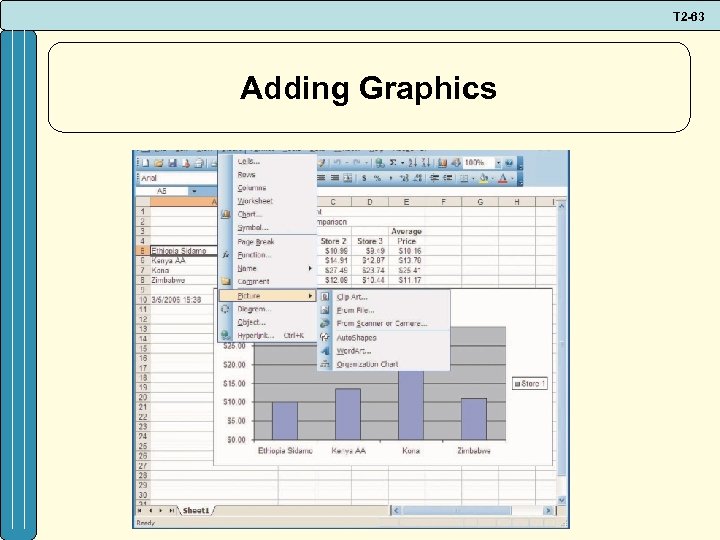Choose Chart... from the Insert menu
Image resolution: width=720 pixels, height=540 pixels.
point(267,214)
